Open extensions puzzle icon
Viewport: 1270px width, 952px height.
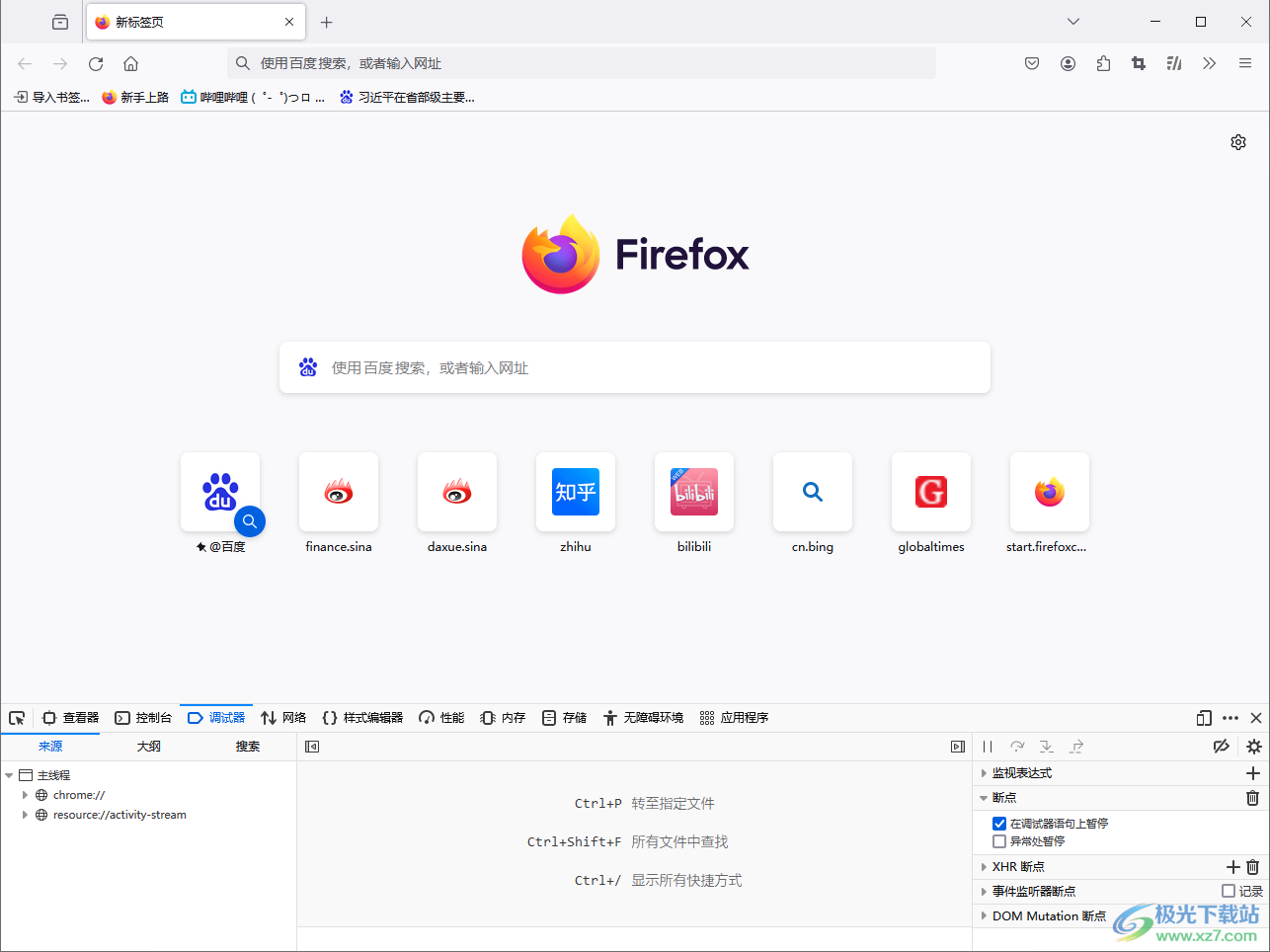(1103, 63)
